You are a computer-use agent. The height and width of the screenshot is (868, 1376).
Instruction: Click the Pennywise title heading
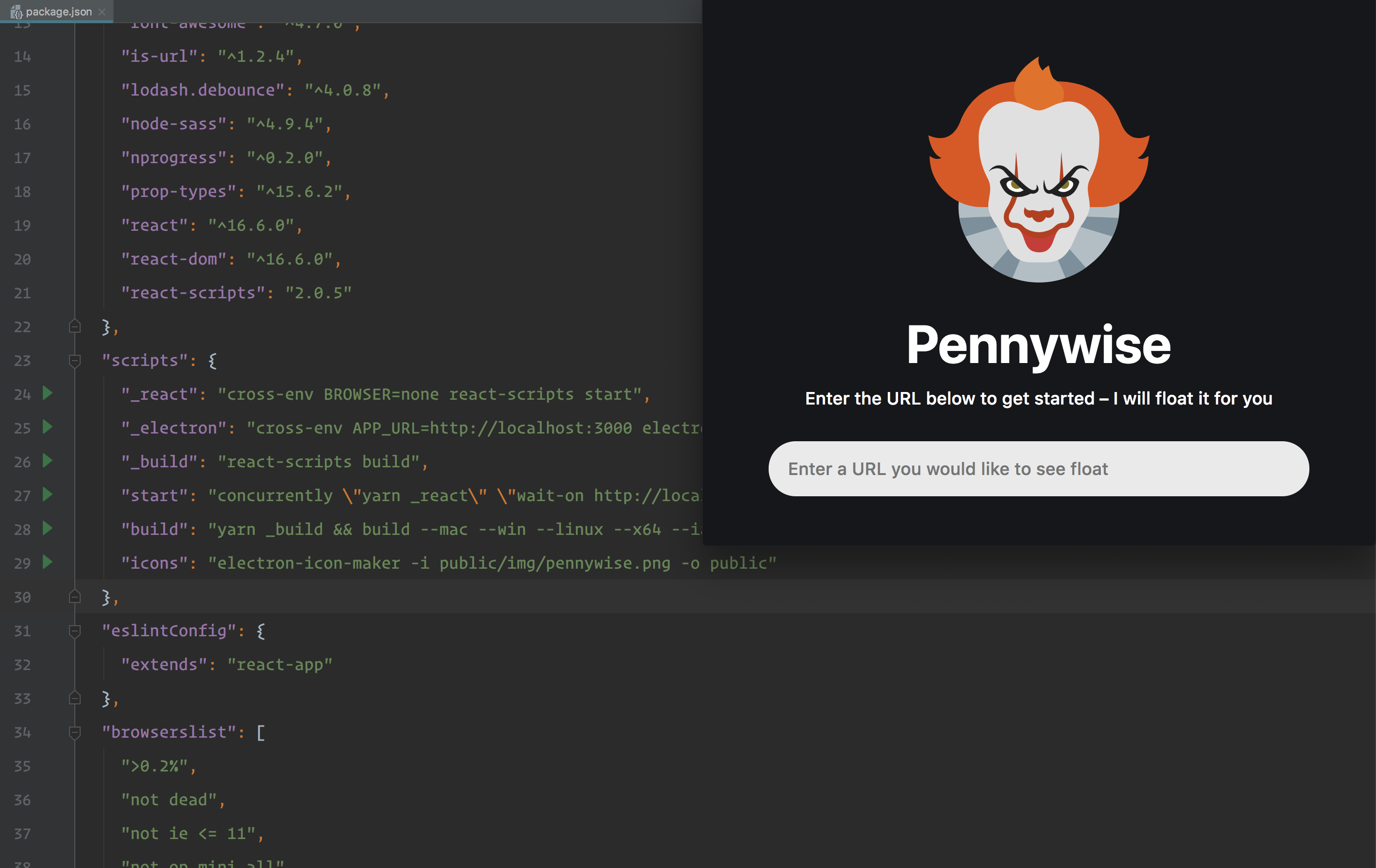click(1039, 345)
